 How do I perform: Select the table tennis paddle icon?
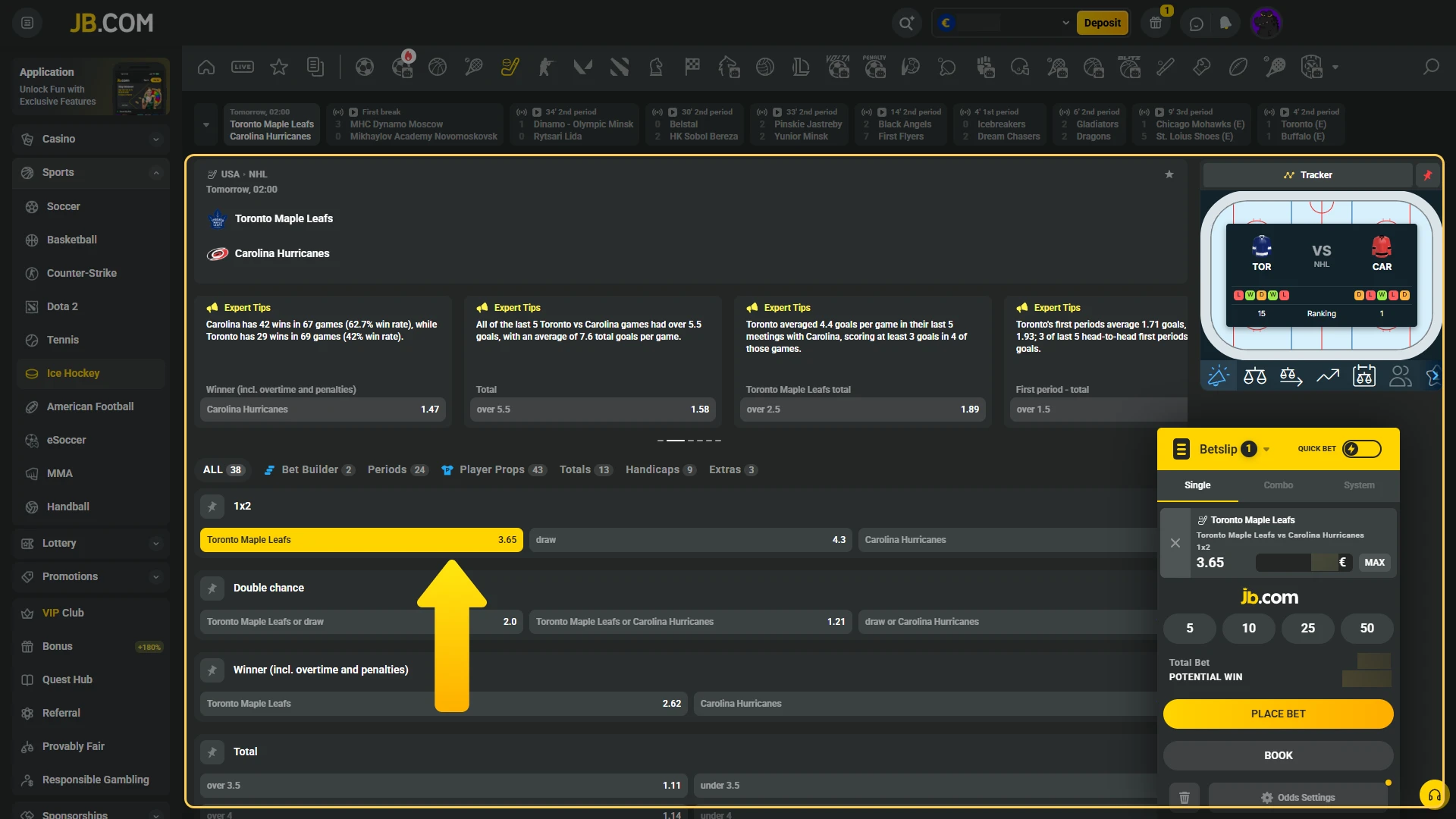pos(947,67)
